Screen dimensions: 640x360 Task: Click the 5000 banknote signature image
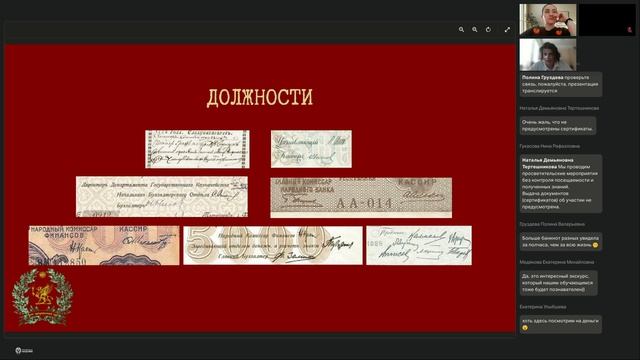pos(273,245)
